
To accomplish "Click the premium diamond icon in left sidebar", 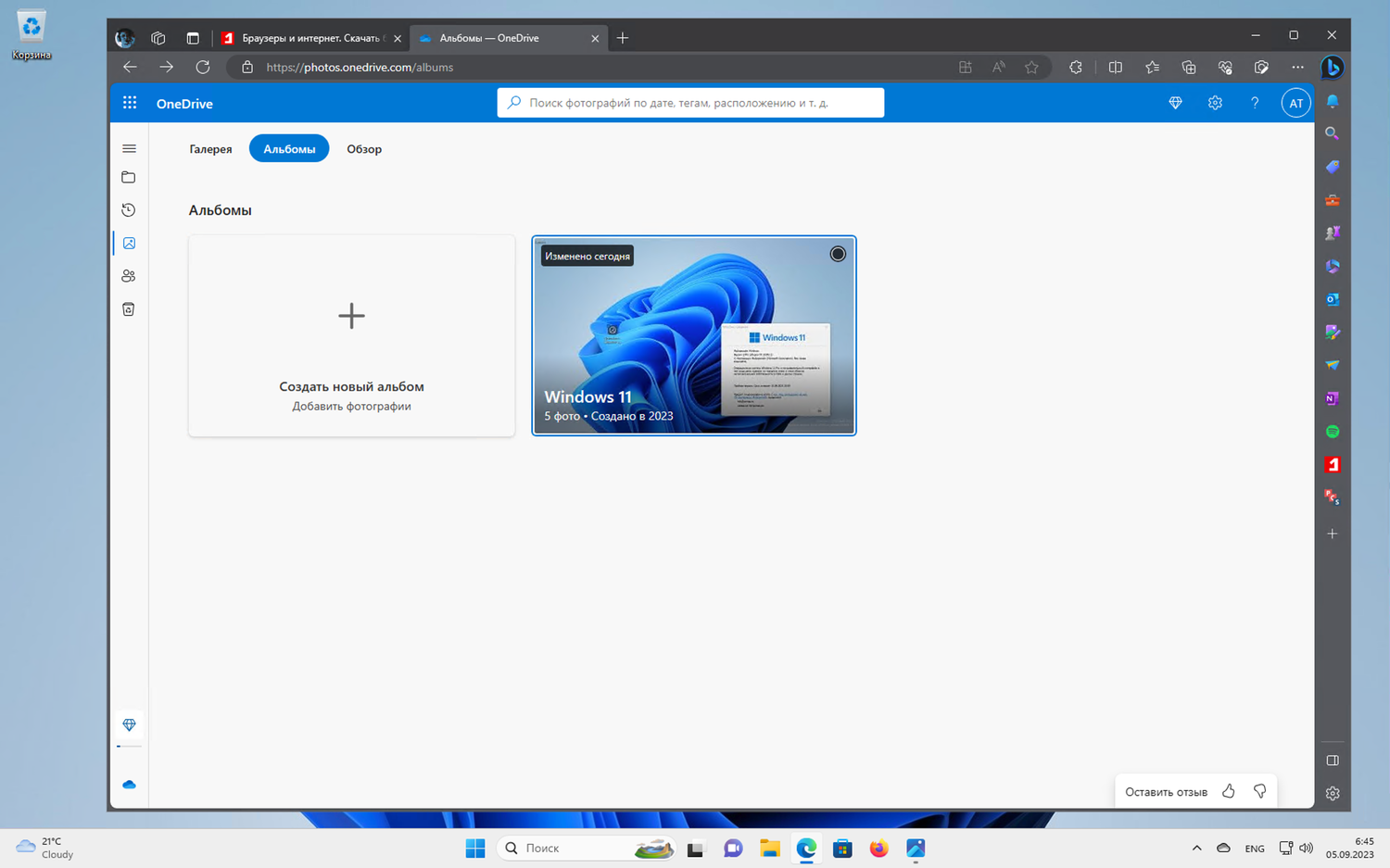I will point(129,724).
